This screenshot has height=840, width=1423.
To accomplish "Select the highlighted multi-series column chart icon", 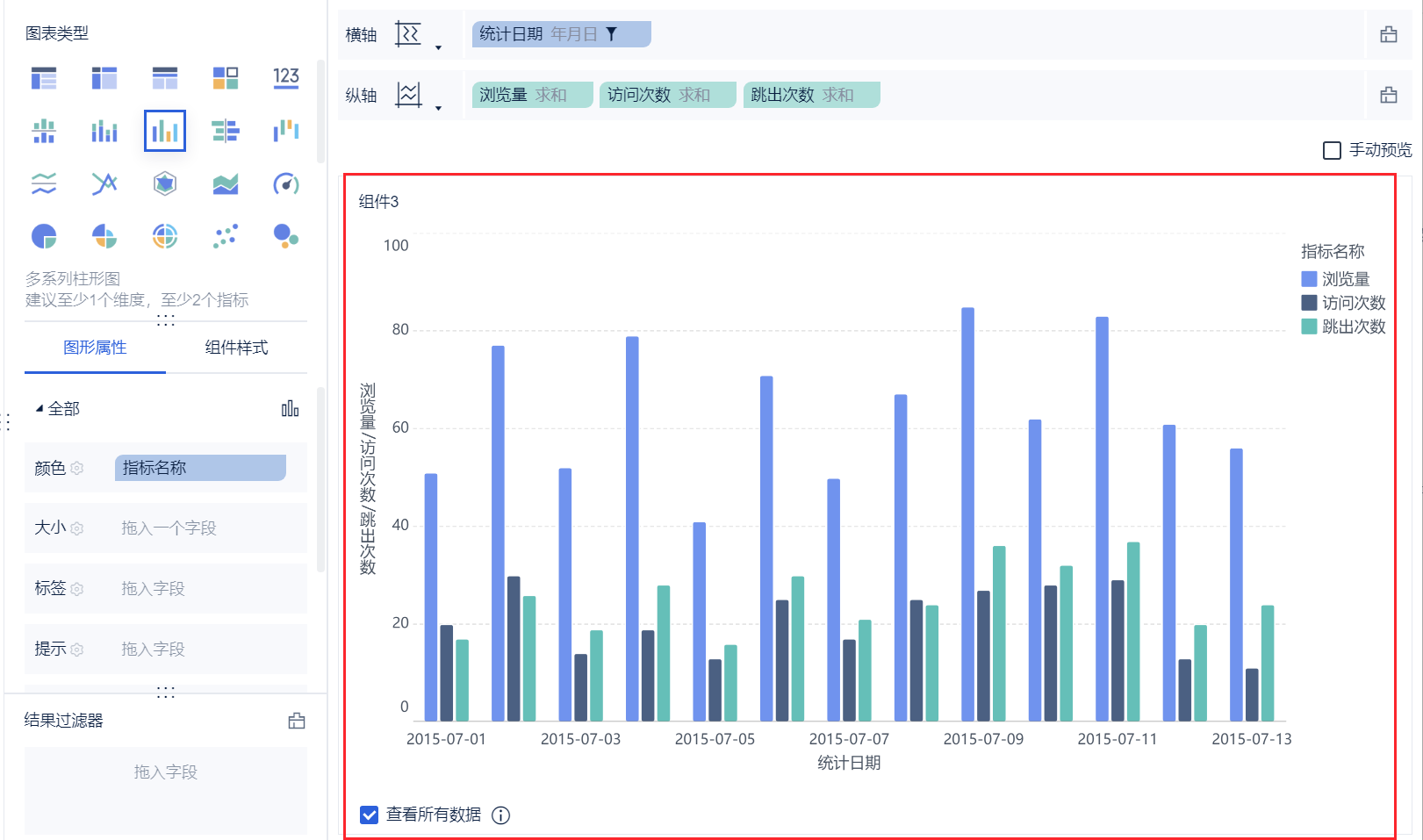I will coord(165,131).
